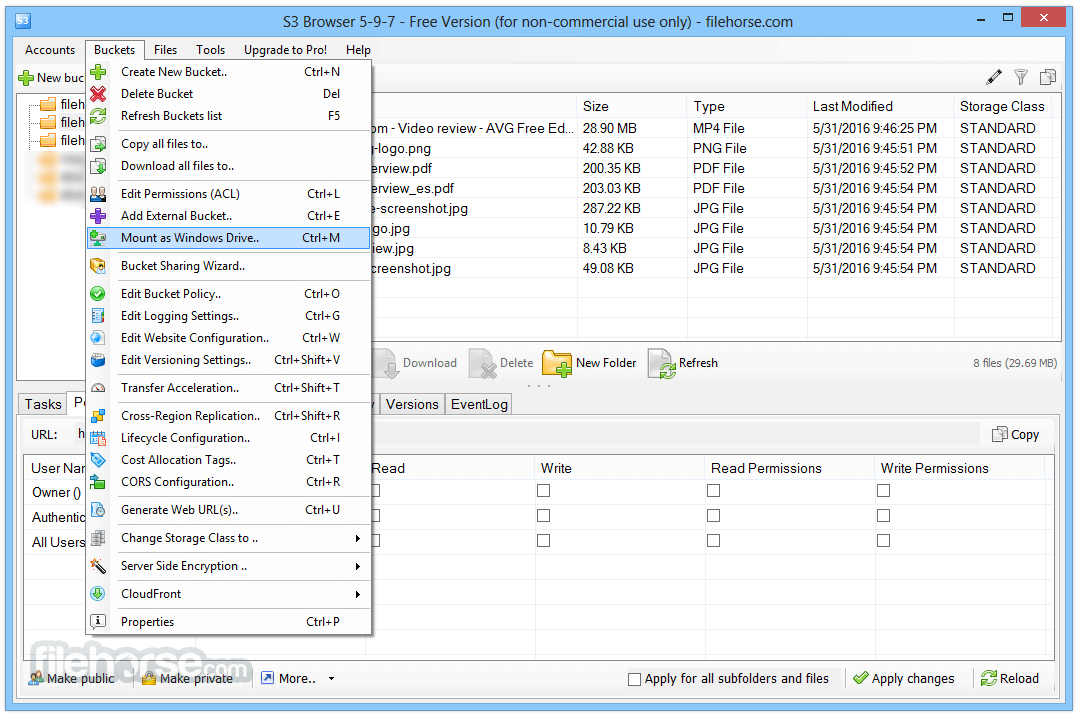
Task: Click the Lifecycle Configuration calendar icon
Action: click(x=98, y=438)
